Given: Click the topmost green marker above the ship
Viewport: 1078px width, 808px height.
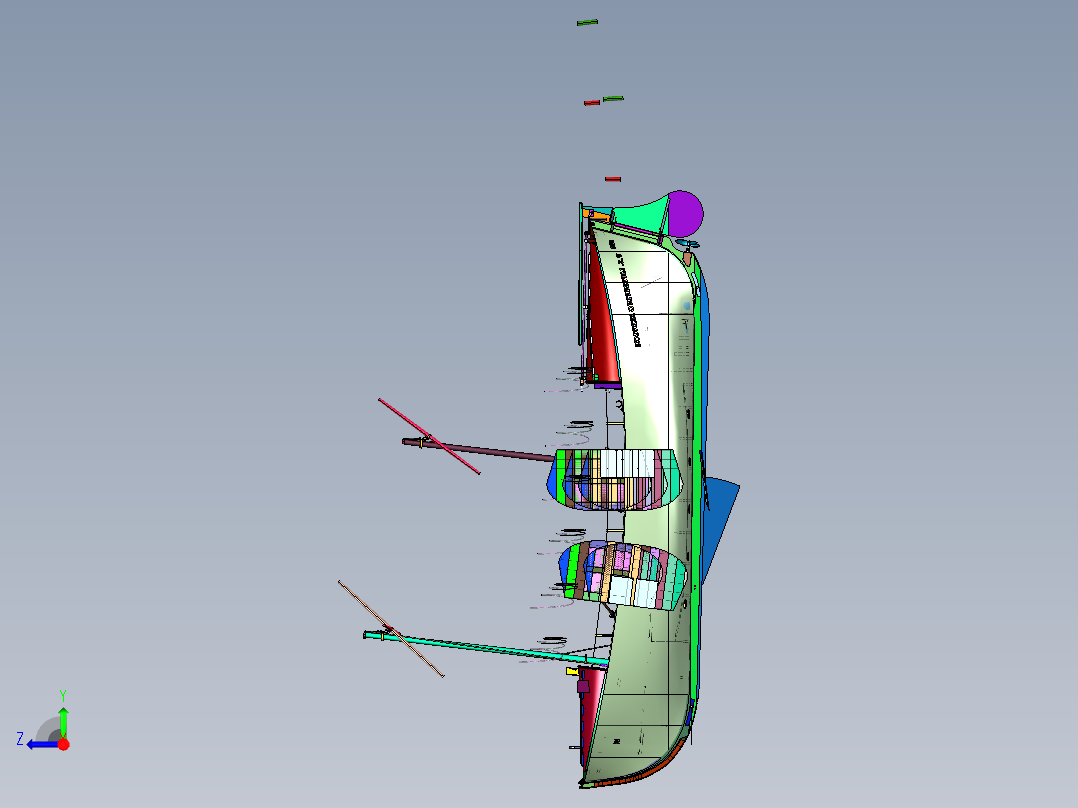Looking at the screenshot, I should [587, 23].
